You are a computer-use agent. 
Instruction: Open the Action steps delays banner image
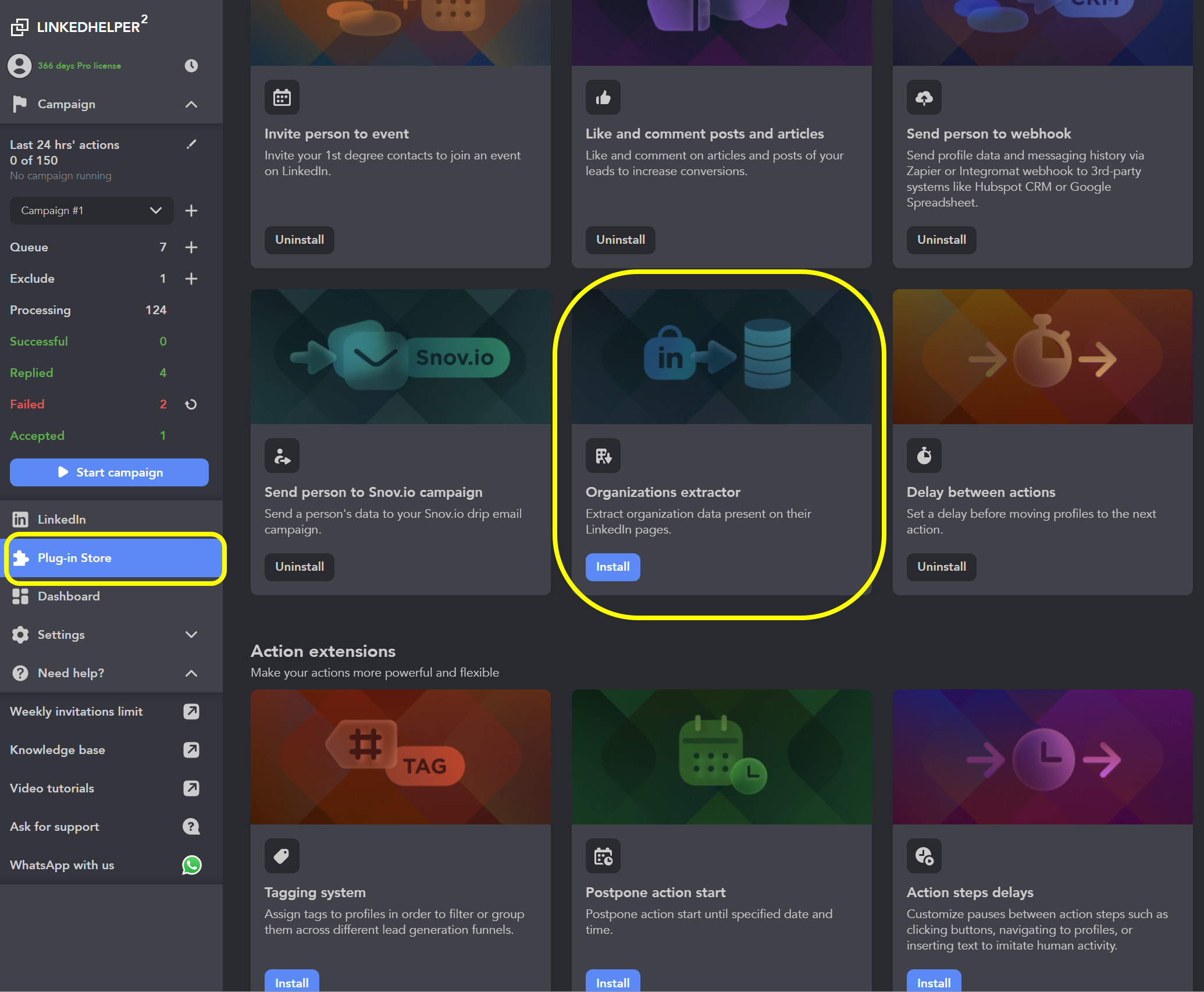pyautogui.click(x=1043, y=757)
